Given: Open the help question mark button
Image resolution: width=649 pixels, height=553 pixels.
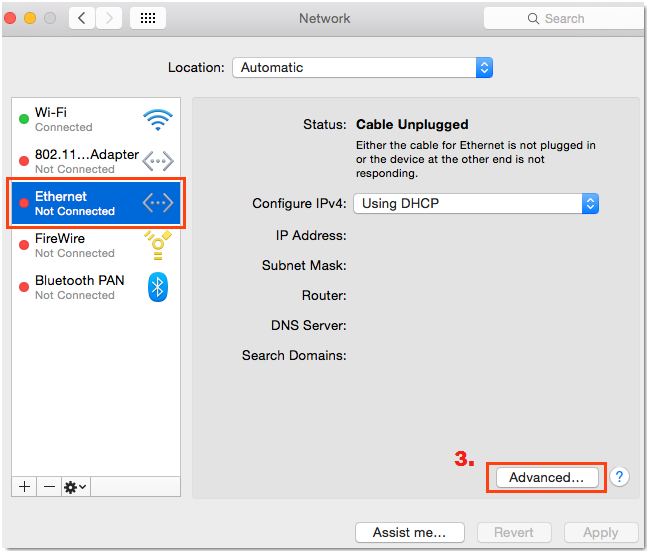Looking at the screenshot, I should pos(620,477).
